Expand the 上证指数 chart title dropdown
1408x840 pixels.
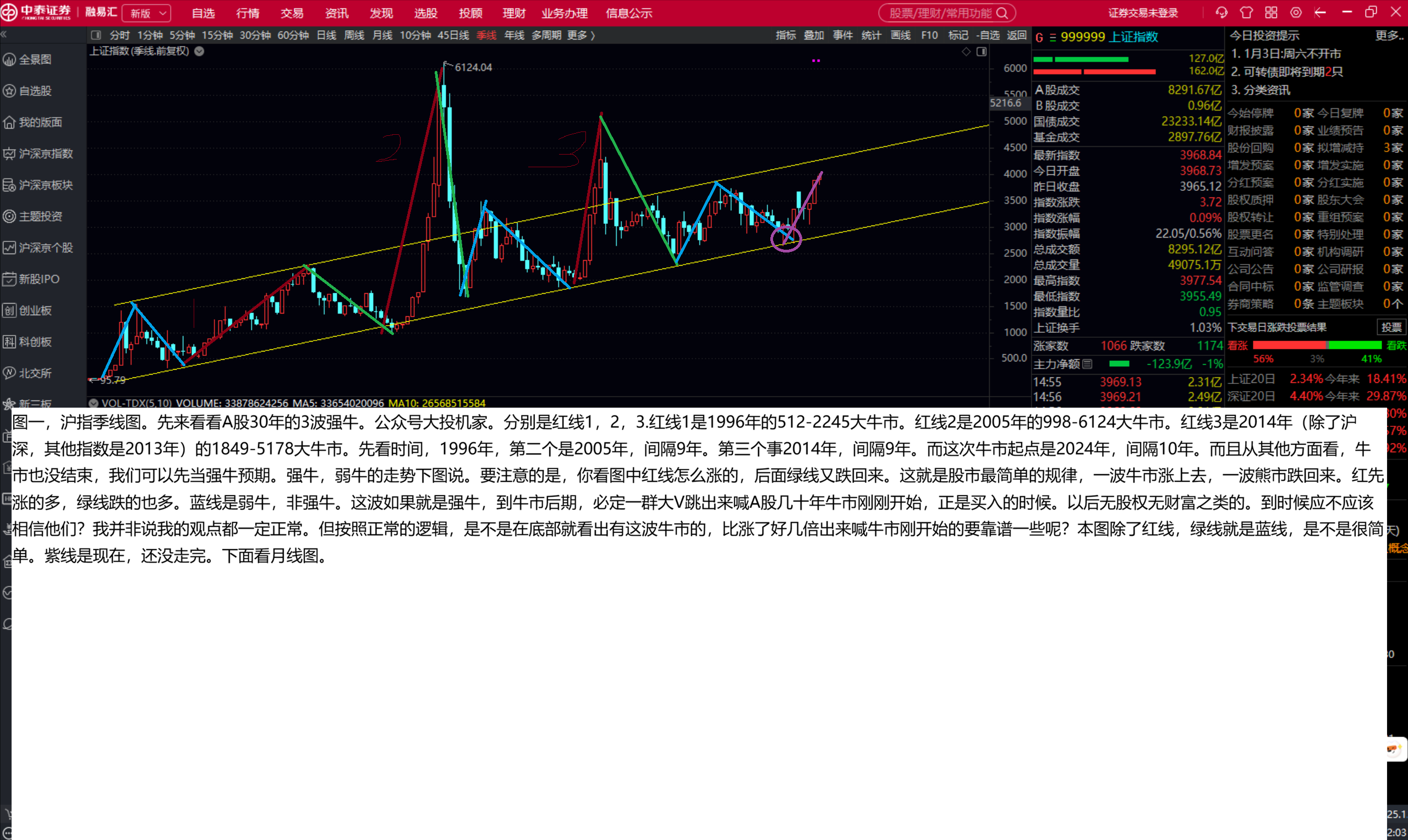199,51
